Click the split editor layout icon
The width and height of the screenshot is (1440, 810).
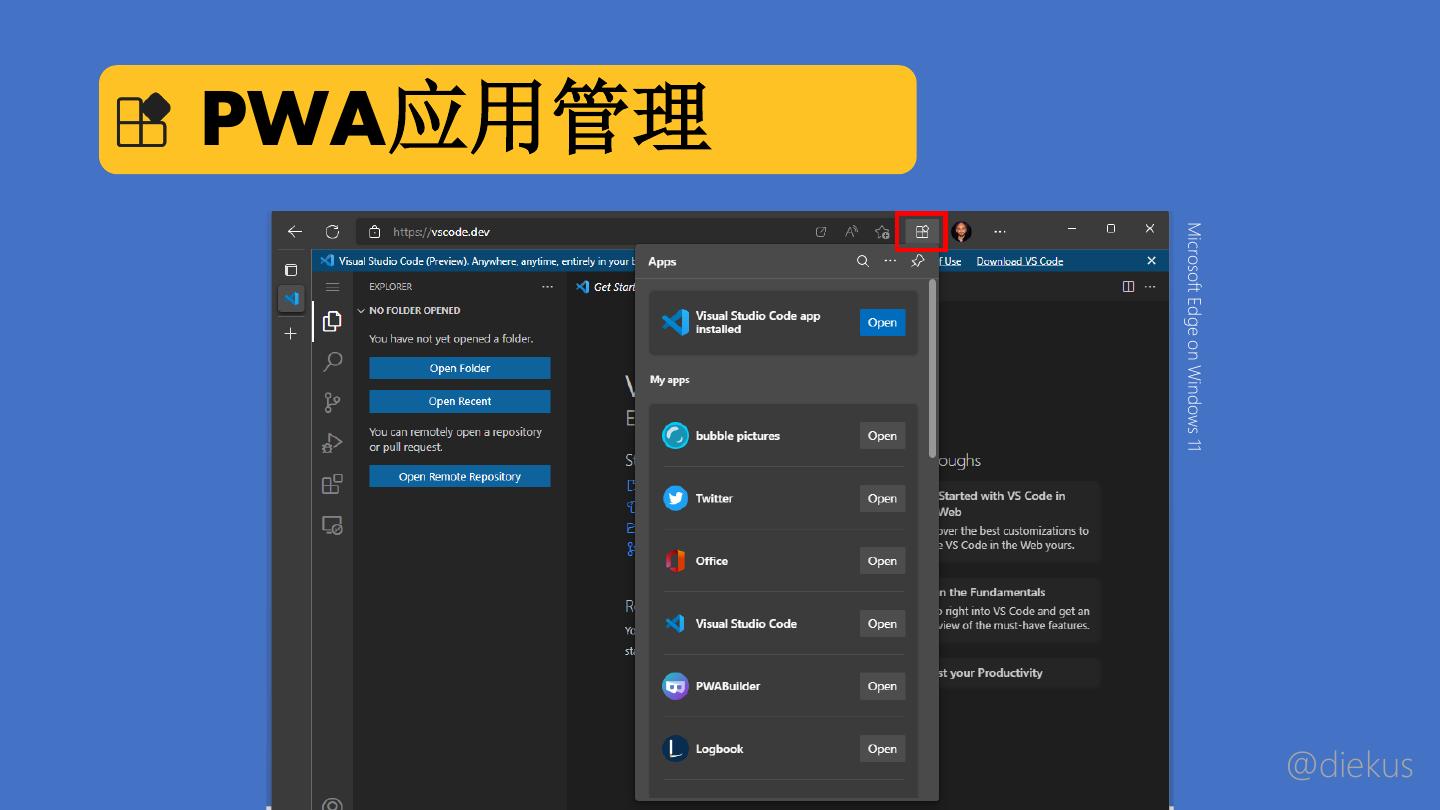[1128, 287]
